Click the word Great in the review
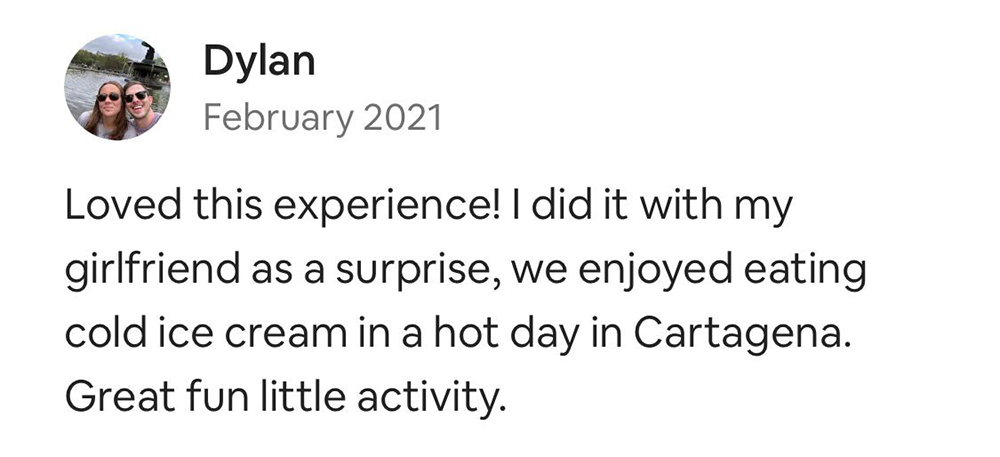This screenshot has height=457, width=1000. coord(120,396)
